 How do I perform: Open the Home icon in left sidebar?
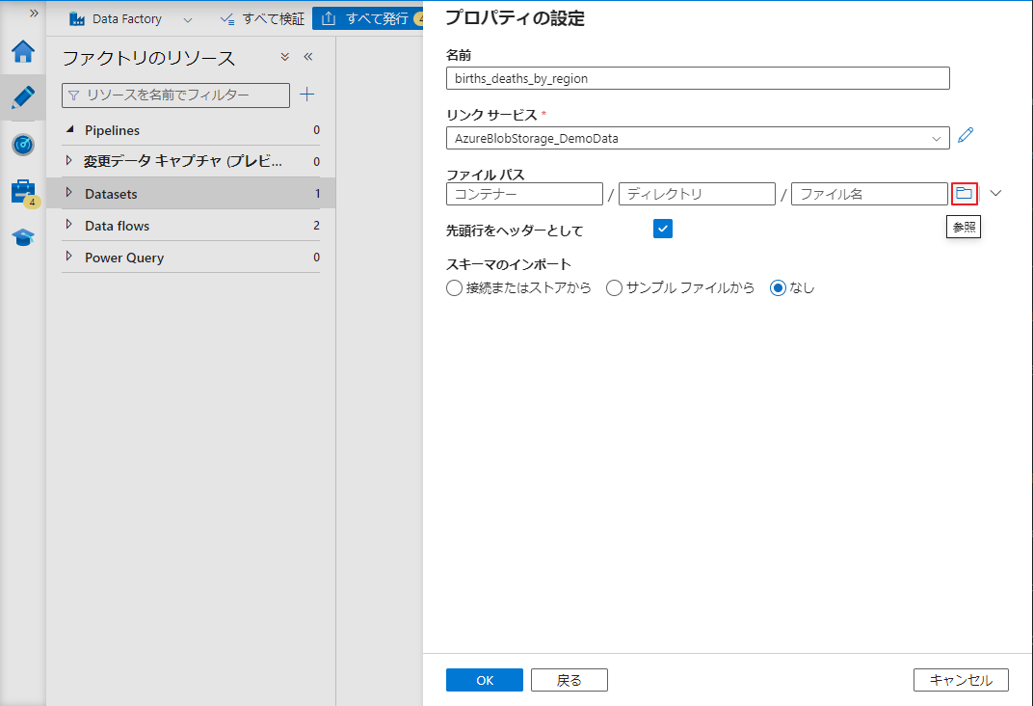coord(23,52)
